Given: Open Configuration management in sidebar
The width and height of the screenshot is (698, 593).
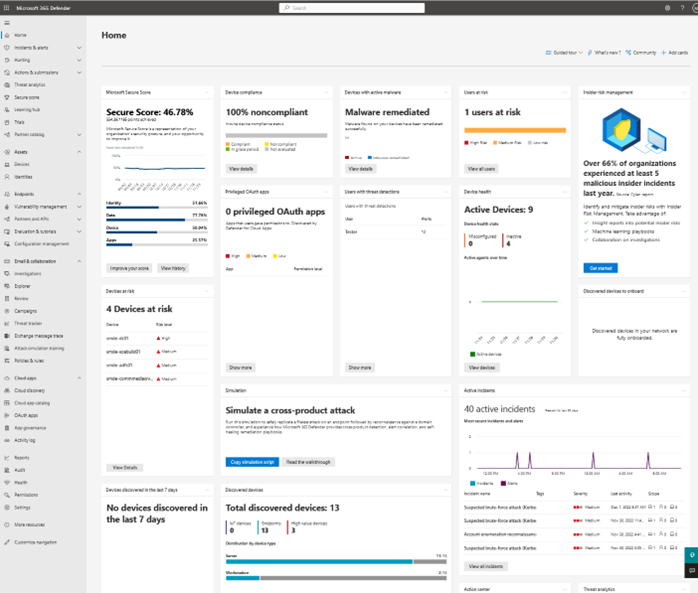Looking at the screenshot, I should coord(41,244).
